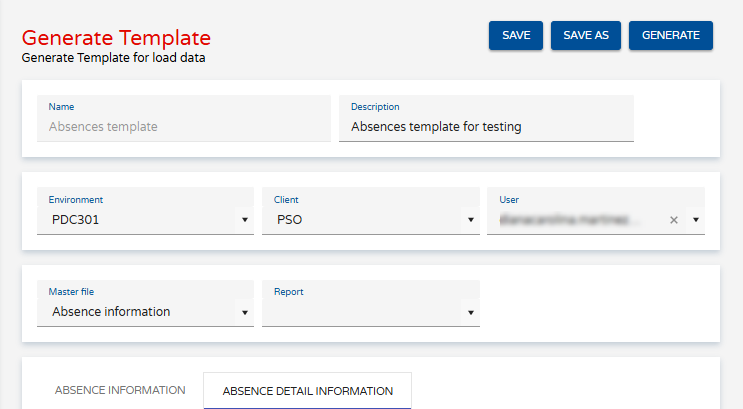Expand the Report dropdown arrow
Viewport: 743px width, 409px height.
(471, 313)
